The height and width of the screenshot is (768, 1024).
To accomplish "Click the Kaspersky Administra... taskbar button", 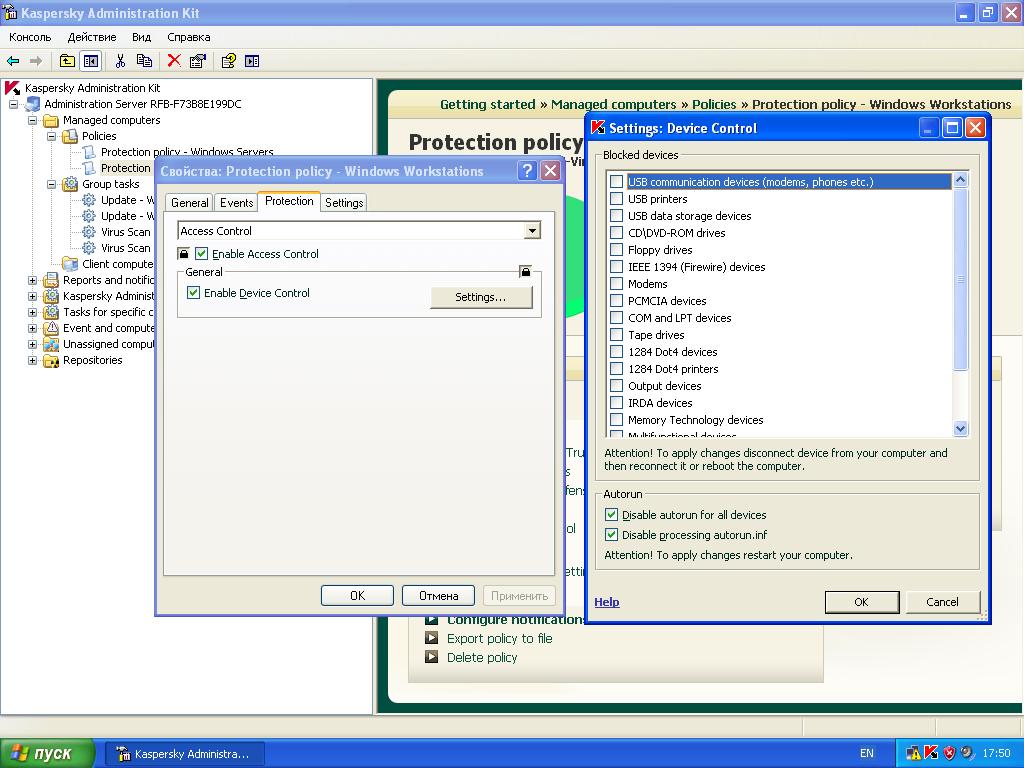I will [x=185, y=753].
